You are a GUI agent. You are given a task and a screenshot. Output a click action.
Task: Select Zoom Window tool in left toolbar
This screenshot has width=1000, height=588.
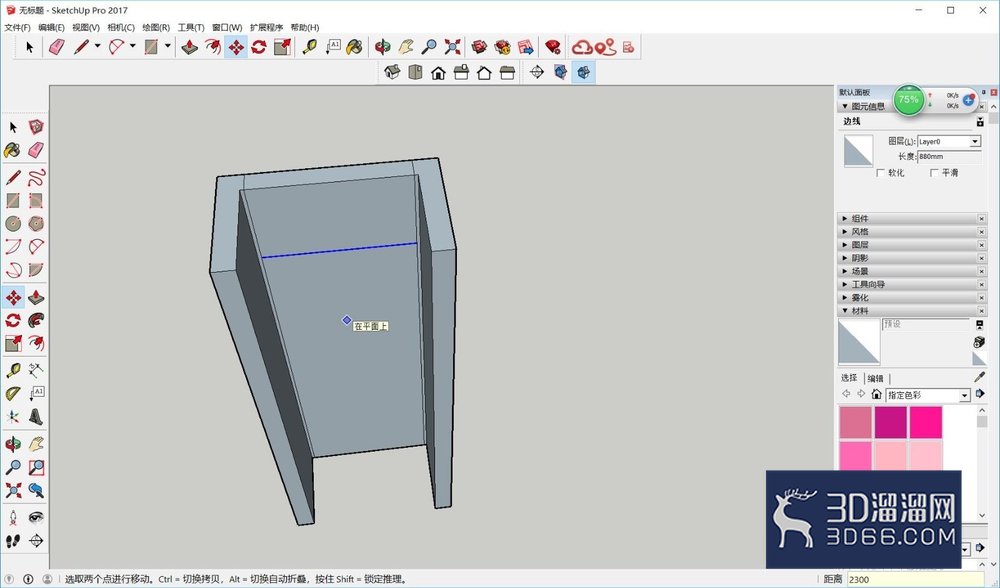[36, 467]
